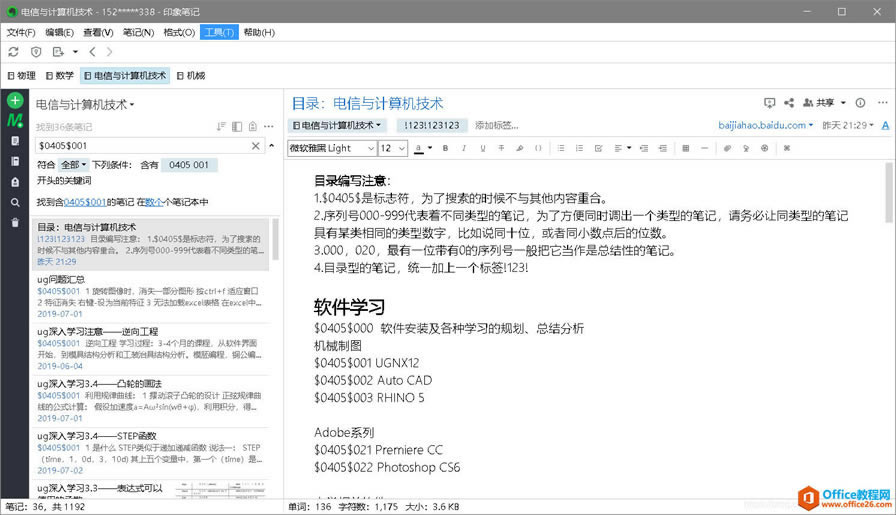Toggle italic formatting in the editor toolbar

464,148
